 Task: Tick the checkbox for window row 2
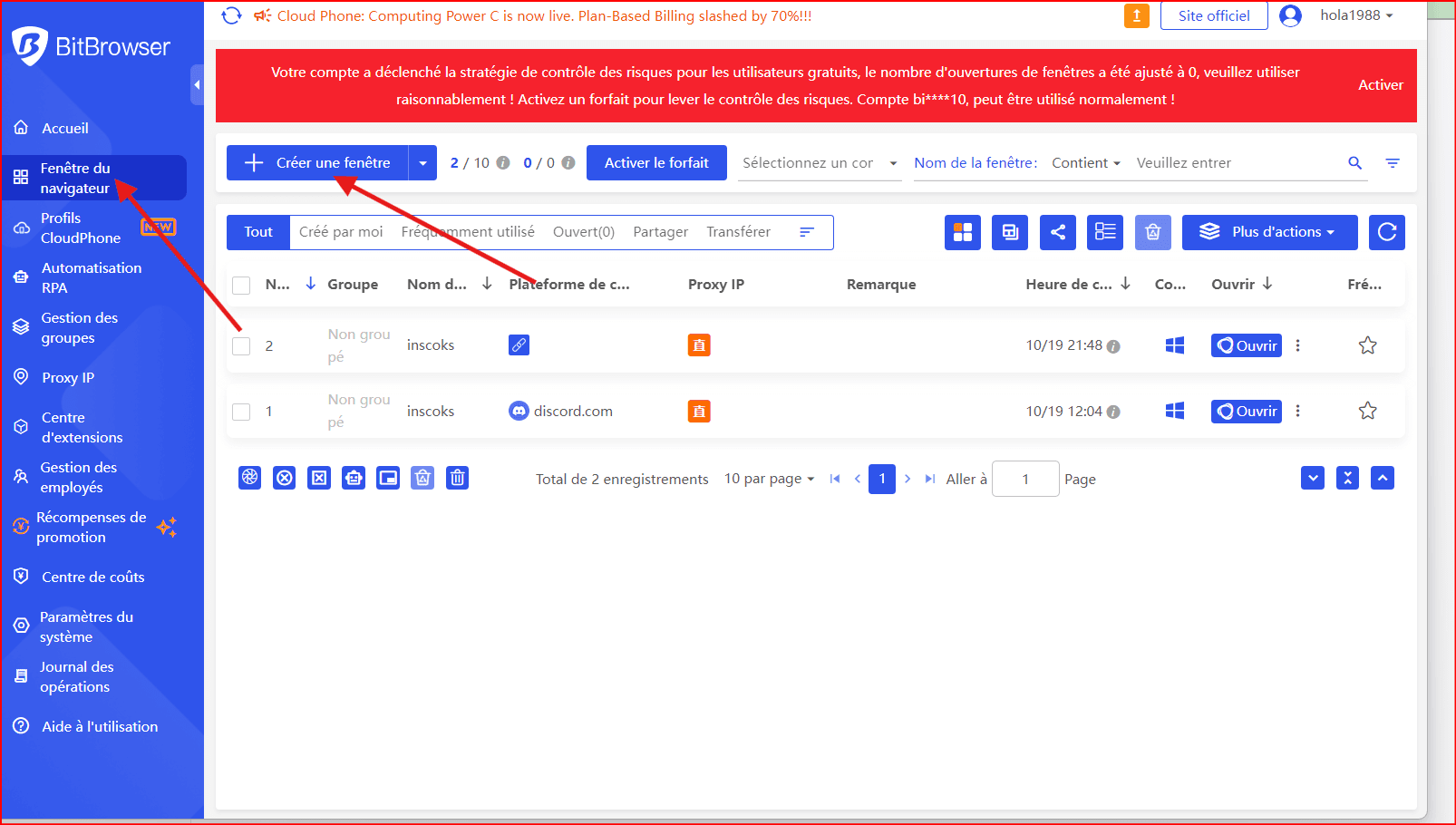click(x=241, y=345)
